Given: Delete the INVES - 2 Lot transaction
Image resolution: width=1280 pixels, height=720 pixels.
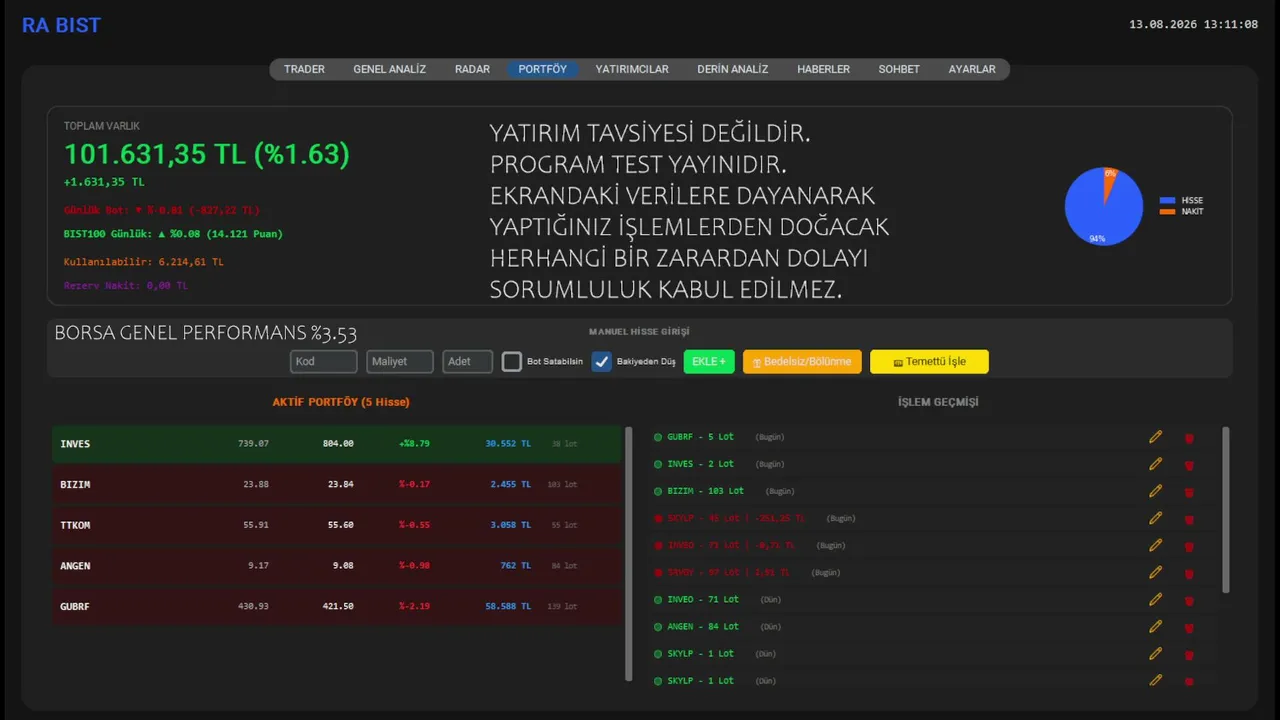Looking at the screenshot, I should (x=1189, y=465).
